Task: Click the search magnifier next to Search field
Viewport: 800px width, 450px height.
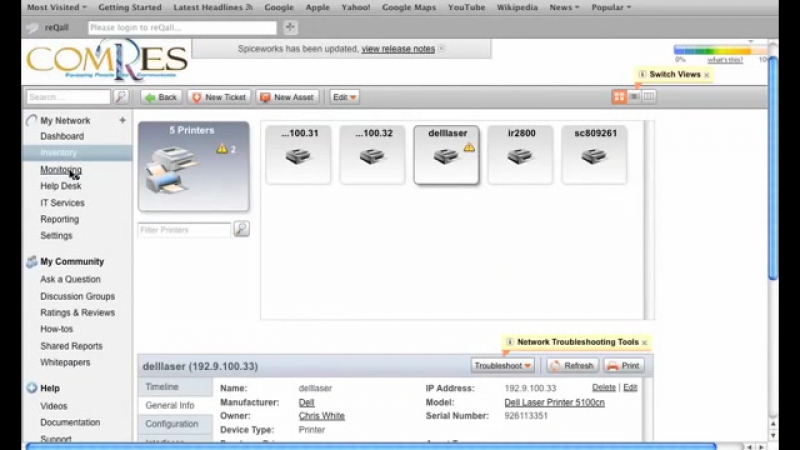Action: 121,96
